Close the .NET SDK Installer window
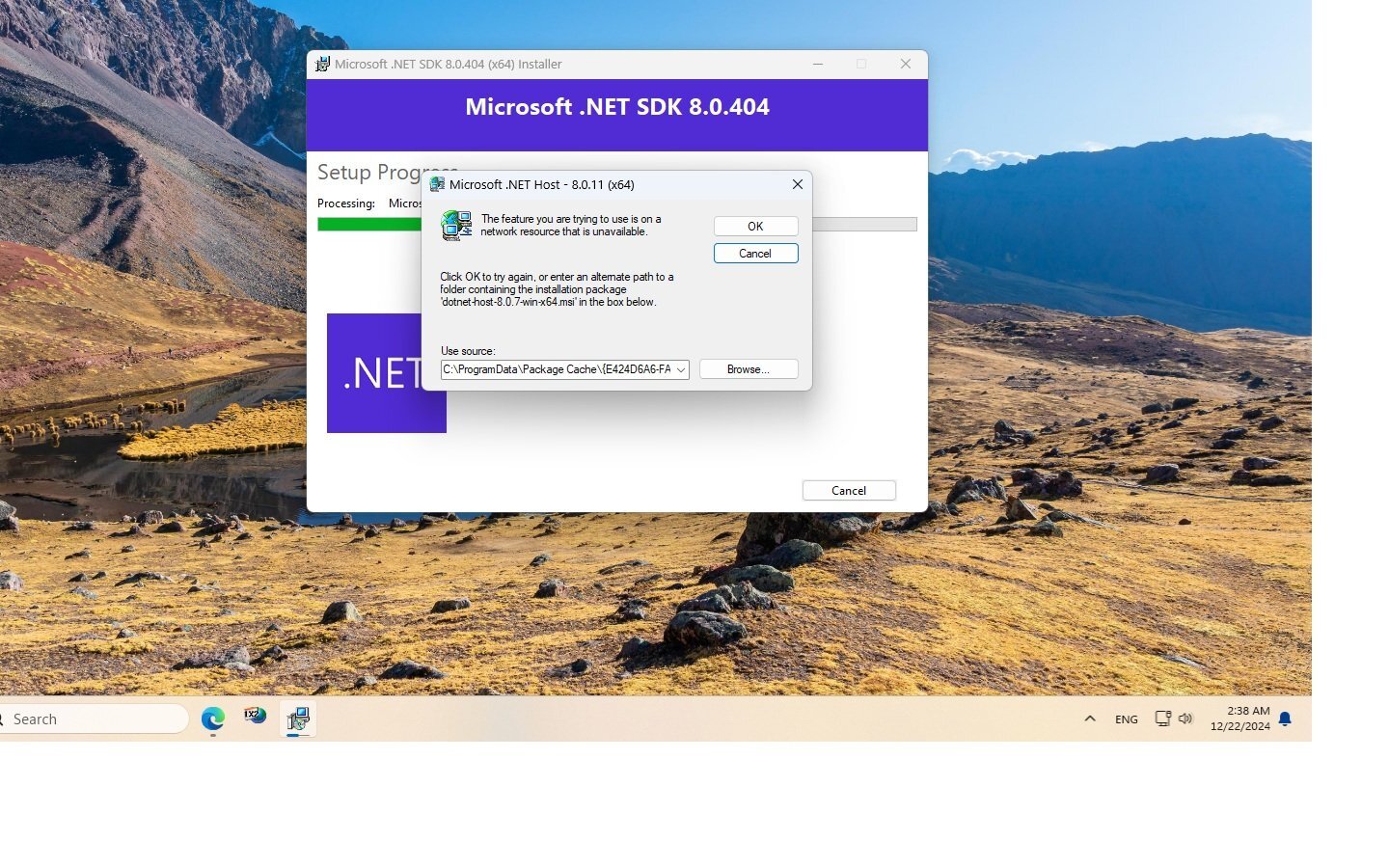This screenshot has height=868, width=1389. coord(906,64)
